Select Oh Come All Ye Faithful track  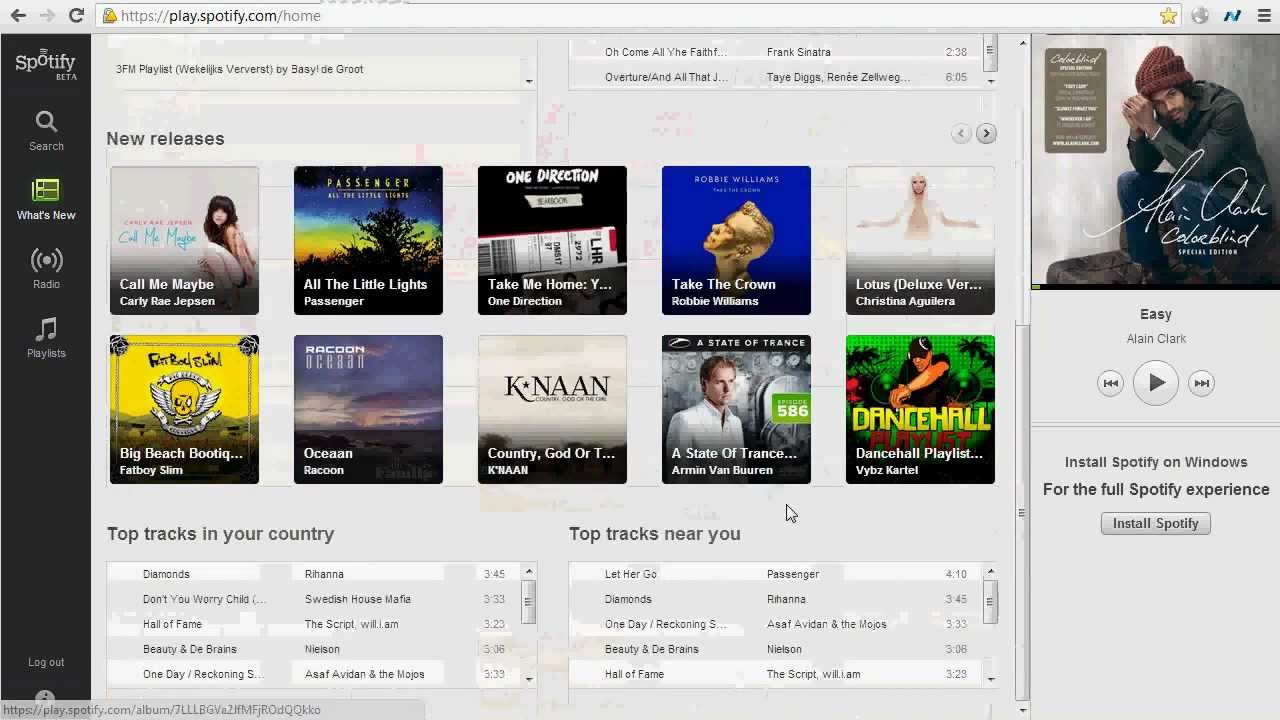pyautogui.click(x=666, y=52)
